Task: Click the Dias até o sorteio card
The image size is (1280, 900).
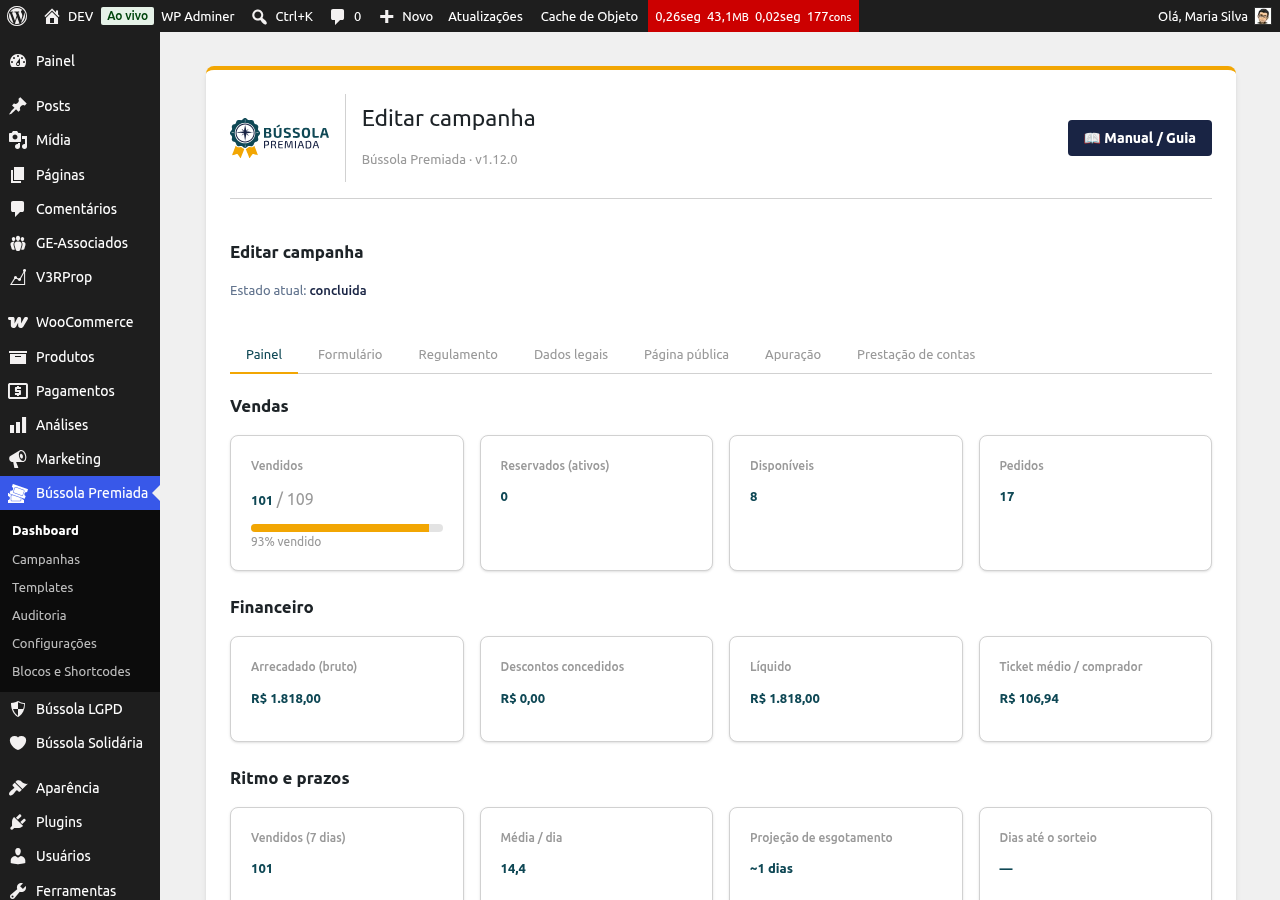Action: point(1095,854)
